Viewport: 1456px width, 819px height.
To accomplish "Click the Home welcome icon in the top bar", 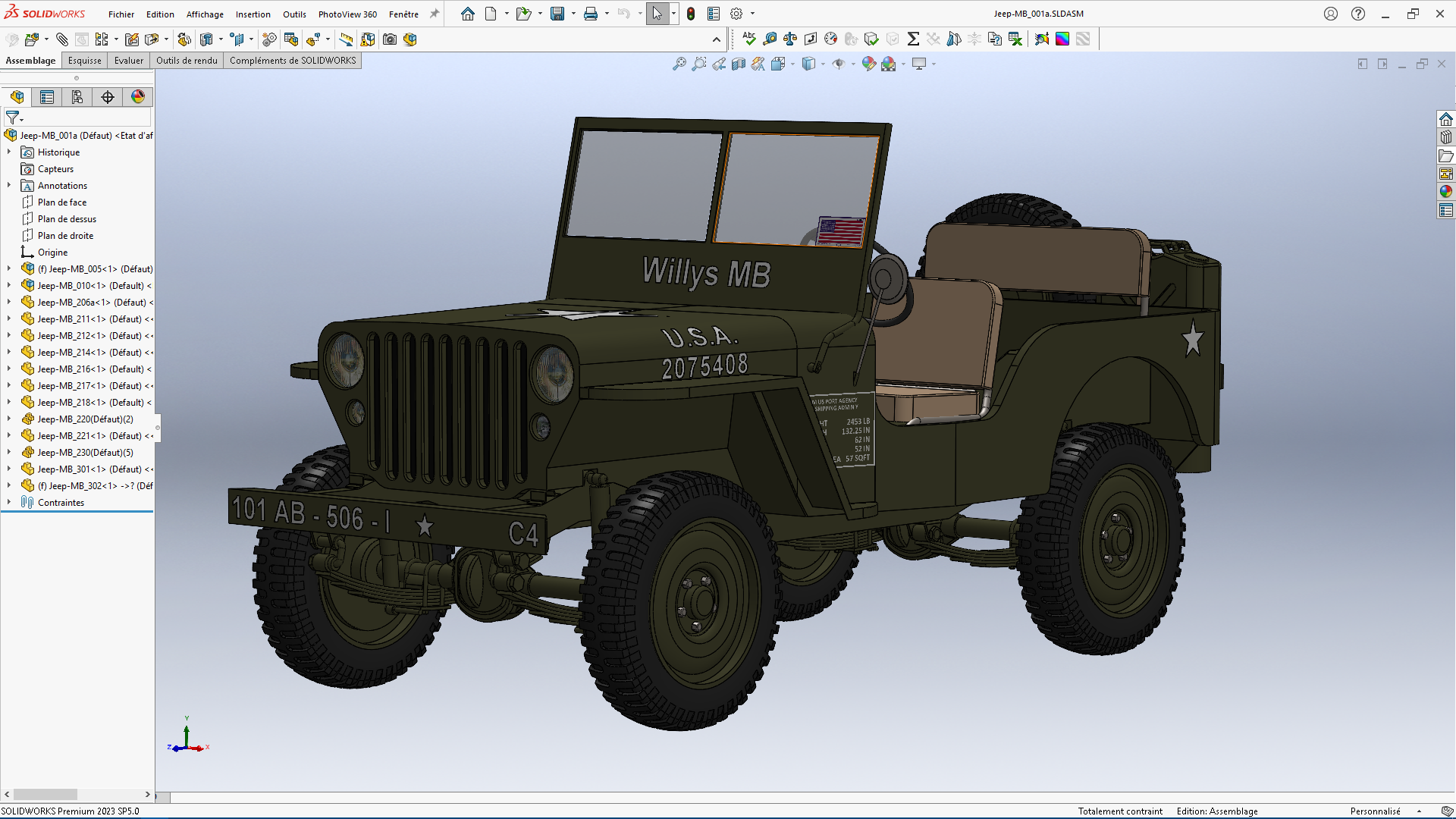I will [468, 14].
